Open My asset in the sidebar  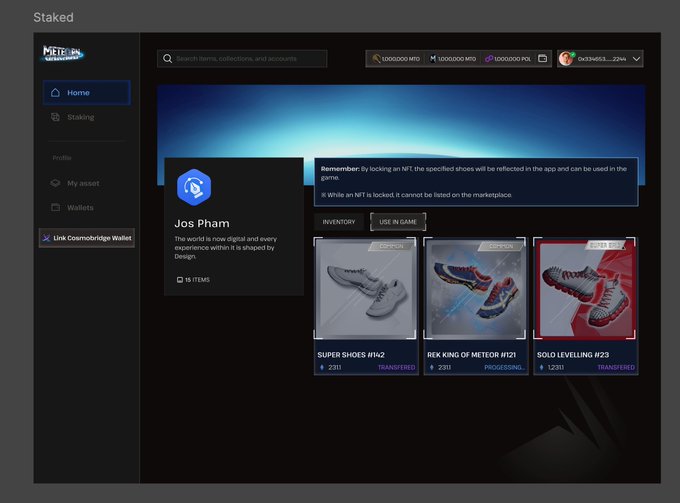[82, 183]
